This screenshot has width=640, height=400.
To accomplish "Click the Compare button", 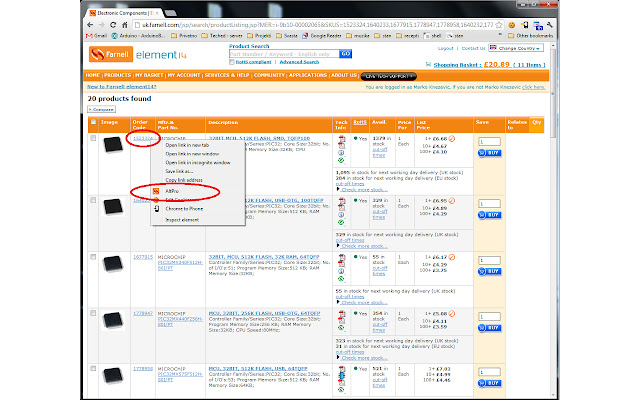I will 102,109.
